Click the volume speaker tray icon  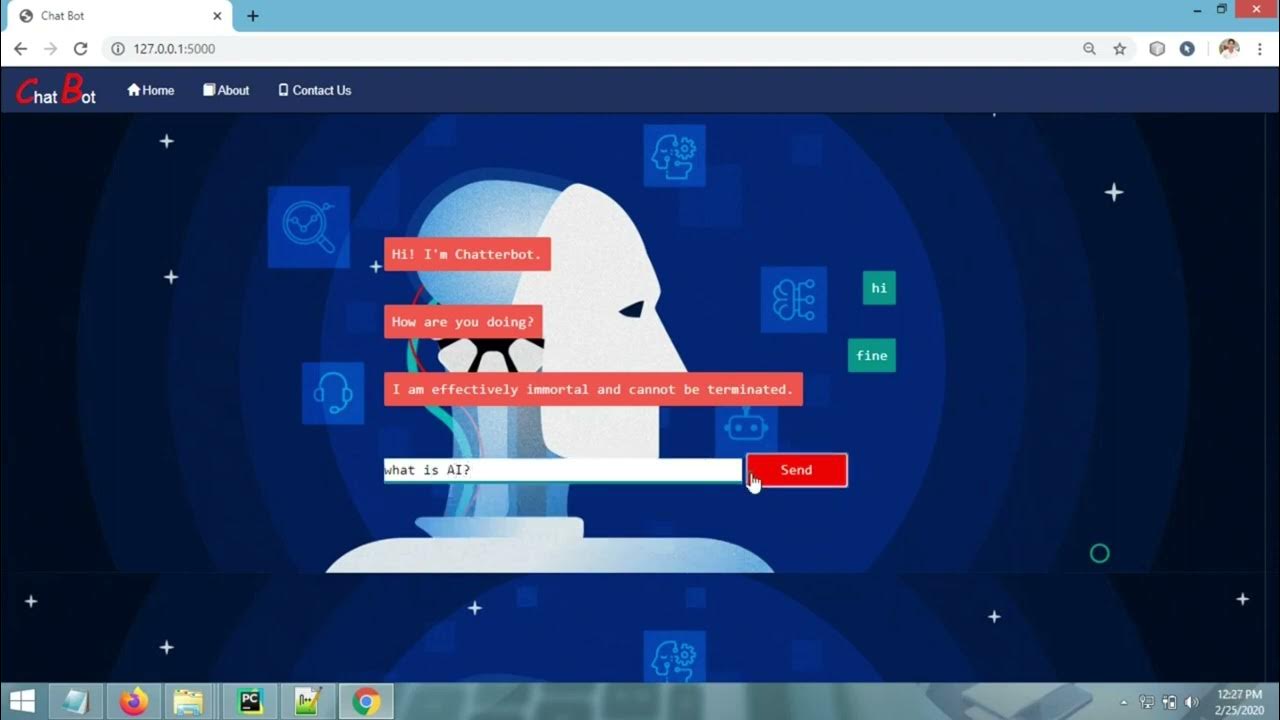[x=1191, y=703]
